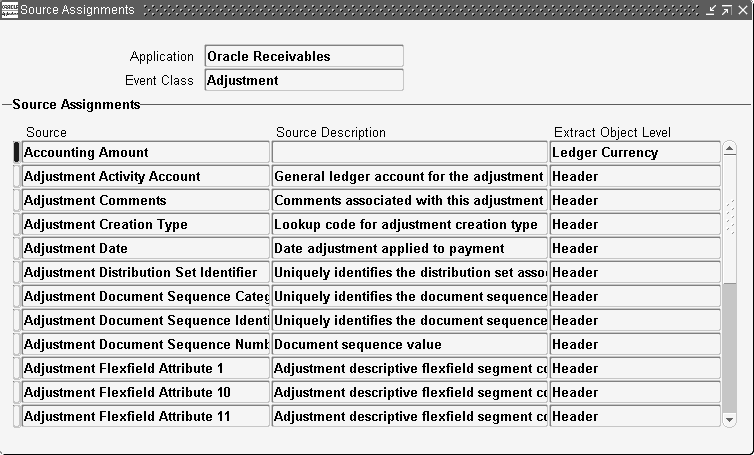Click record indicator beside Adjustment Comments
This screenshot has height=455, width=754.
coord(17,200)
